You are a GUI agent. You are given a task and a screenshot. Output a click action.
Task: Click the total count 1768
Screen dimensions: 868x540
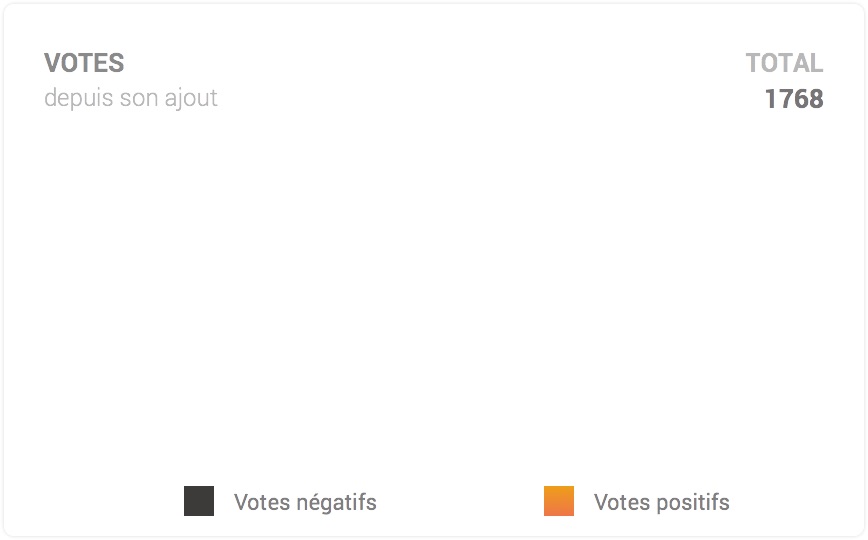click(794, 99)
